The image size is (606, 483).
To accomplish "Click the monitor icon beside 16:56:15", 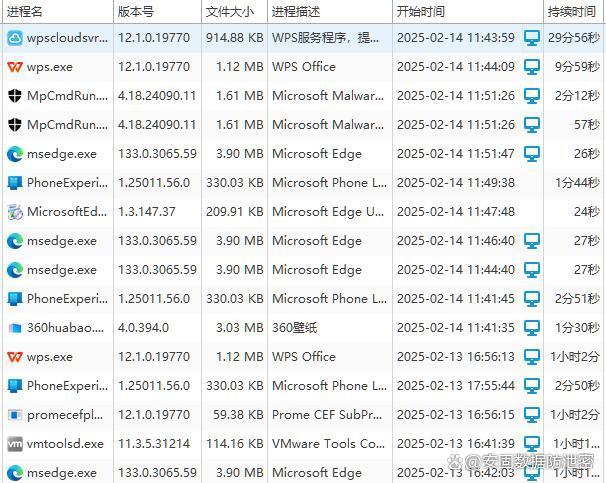I will click(532, 415).
